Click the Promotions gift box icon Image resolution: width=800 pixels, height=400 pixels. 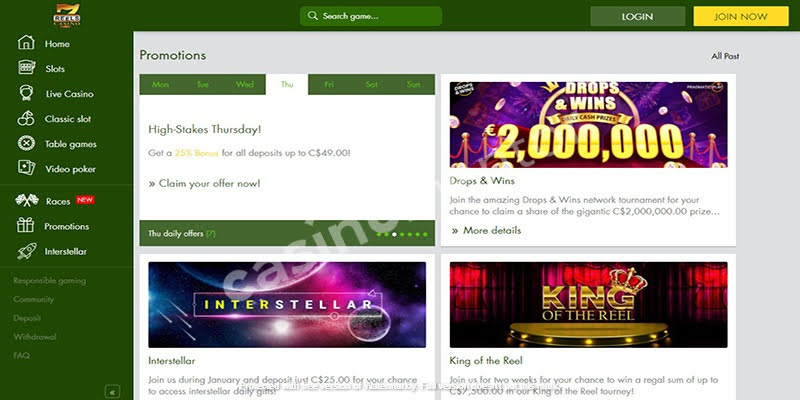[25, 225]
